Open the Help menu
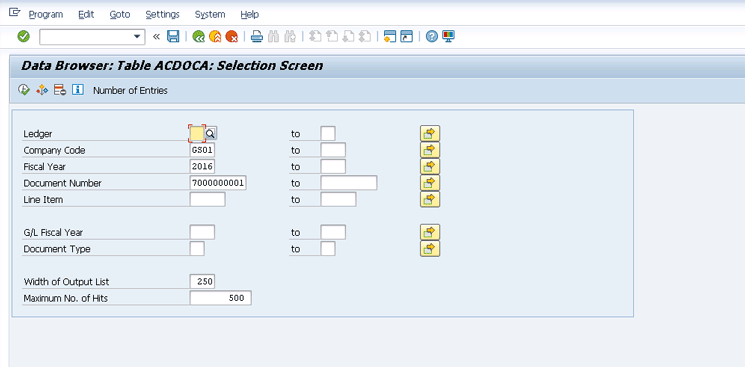Viewport: 745px width, 367px height. click(249, 15)
